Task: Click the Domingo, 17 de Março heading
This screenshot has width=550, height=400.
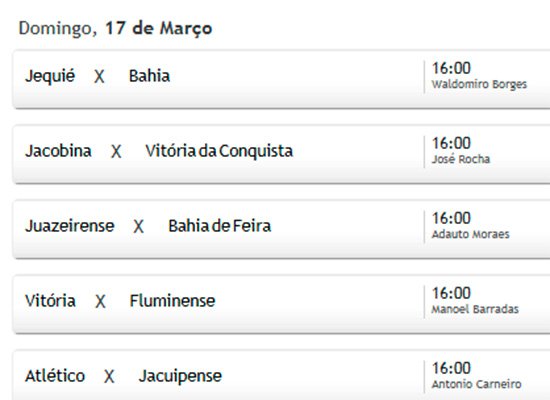Action: [115, 28]
